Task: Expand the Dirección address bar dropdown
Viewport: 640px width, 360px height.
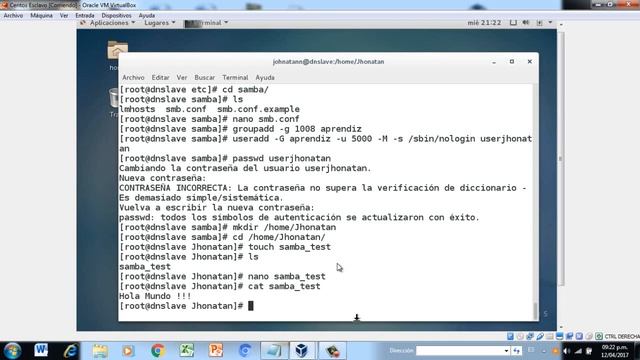Action: click(x=506, y=351)
